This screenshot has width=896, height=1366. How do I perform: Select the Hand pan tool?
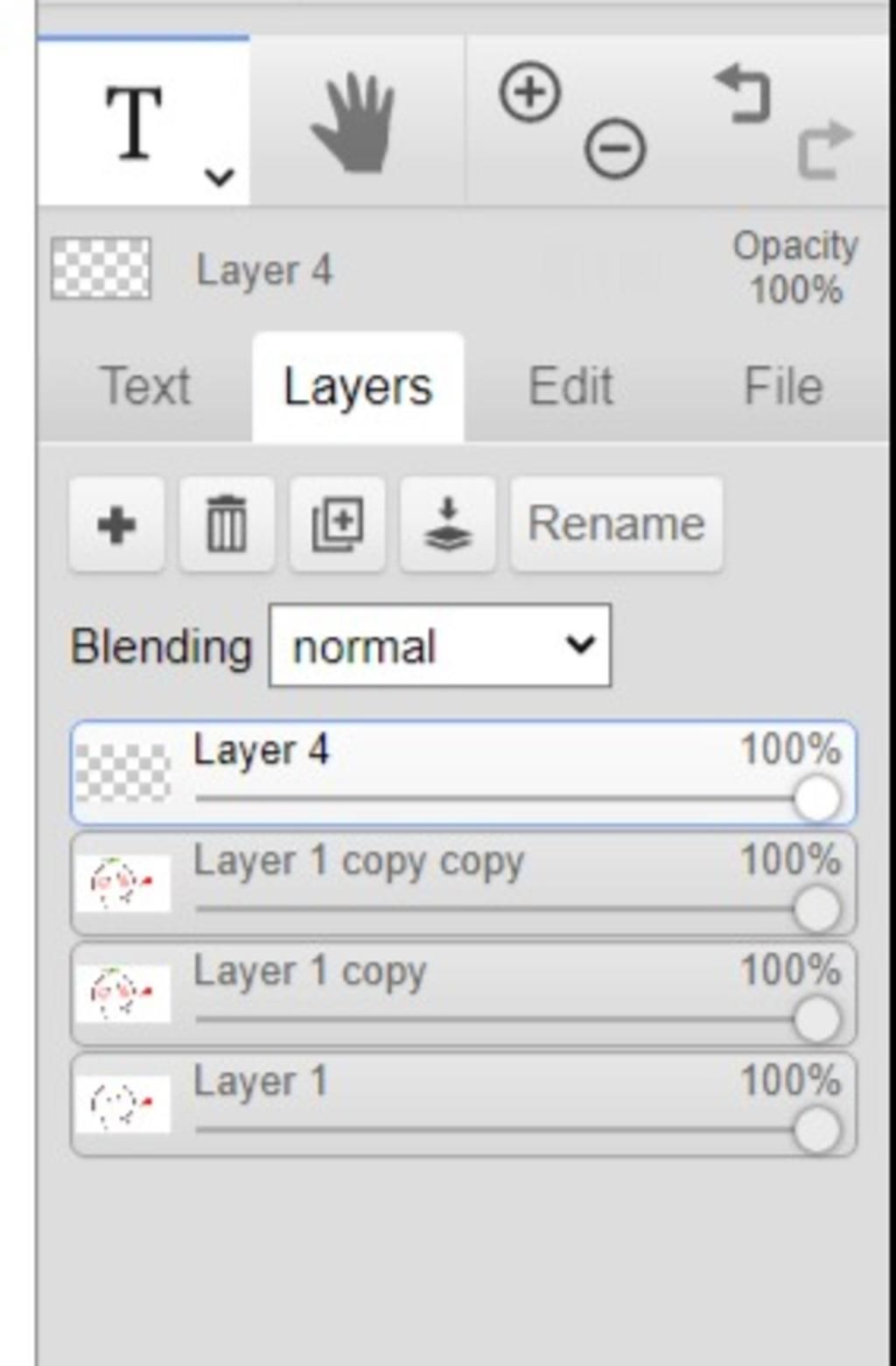pos(354,123)
